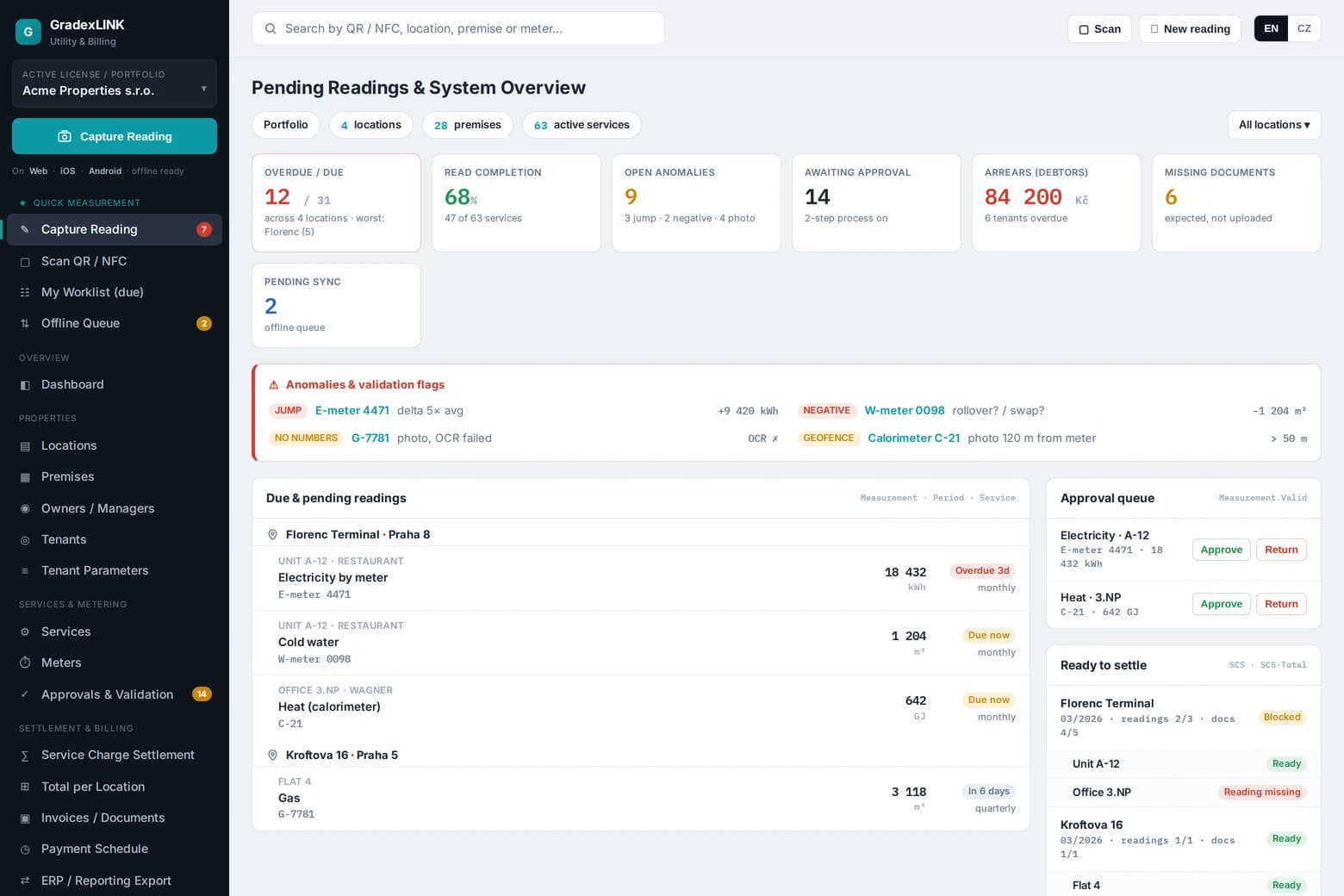1344x896 pixels.
Task: Open the W-meter 0098 anomaly link
Action: tap(905, 411)
